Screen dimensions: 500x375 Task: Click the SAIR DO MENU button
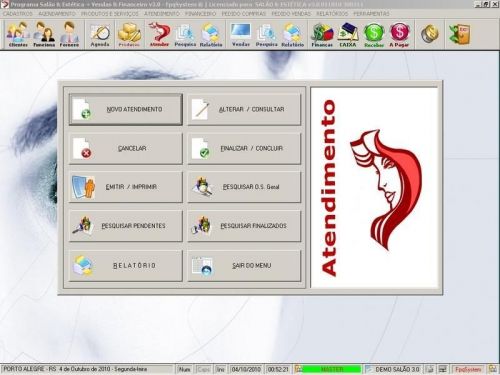click(x=244, y=266)
